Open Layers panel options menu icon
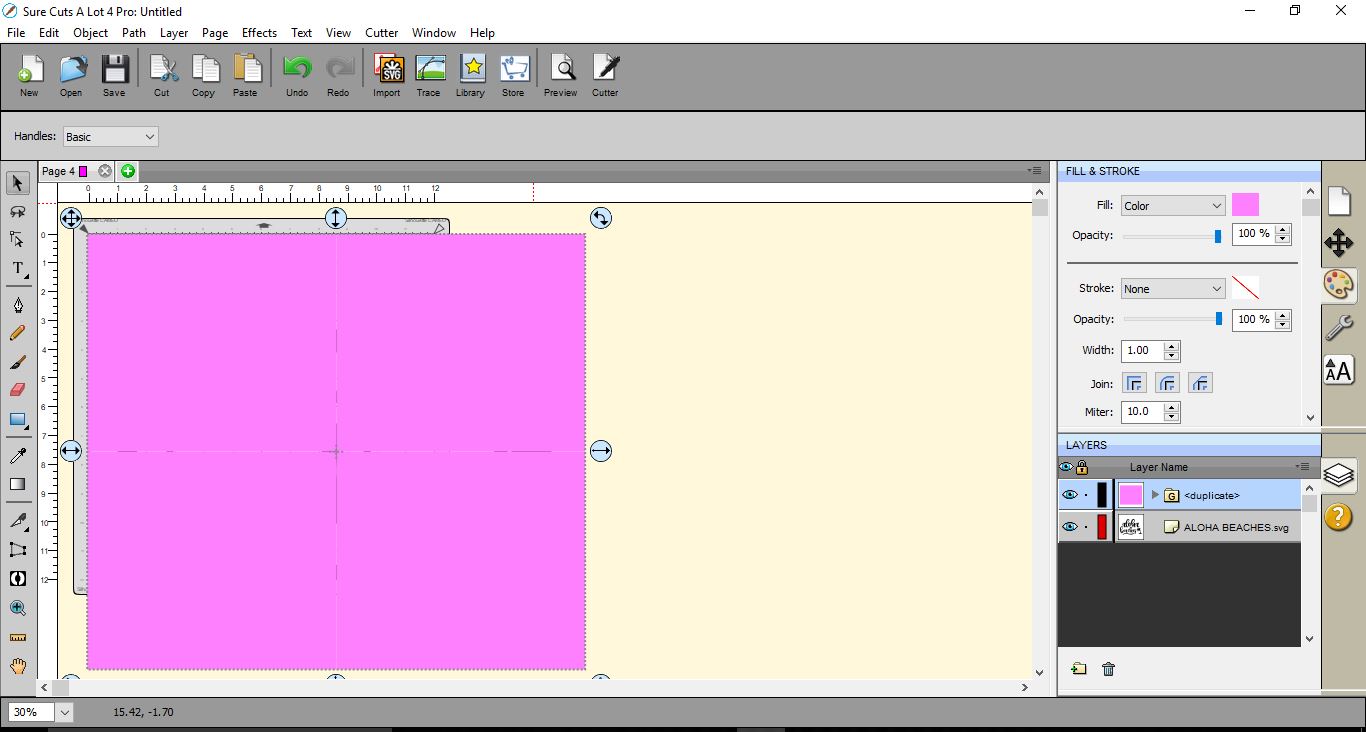Image resolution: width=1366 pixels, height=732 pixels. [x=1302, y=467]
